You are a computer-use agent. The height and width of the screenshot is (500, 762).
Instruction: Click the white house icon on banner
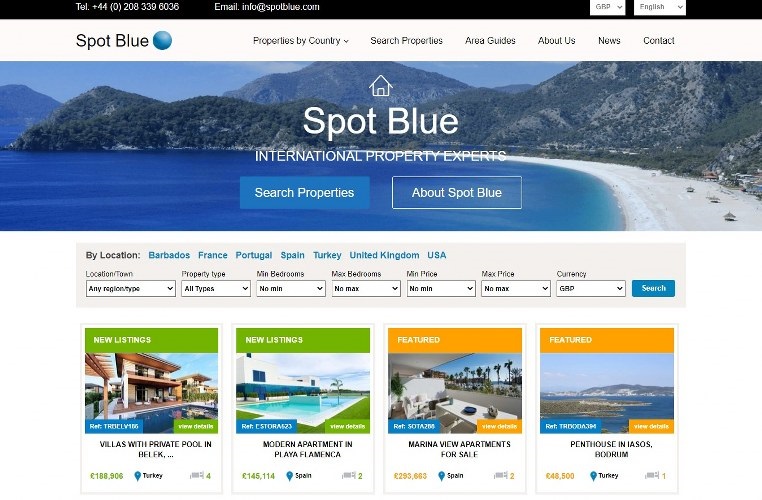tap(381, 86)
